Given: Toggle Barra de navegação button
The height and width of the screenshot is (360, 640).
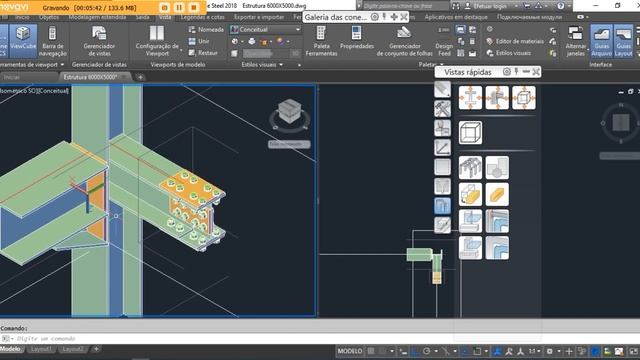Looking at the screenshot, I should click(x=53, y=41).
